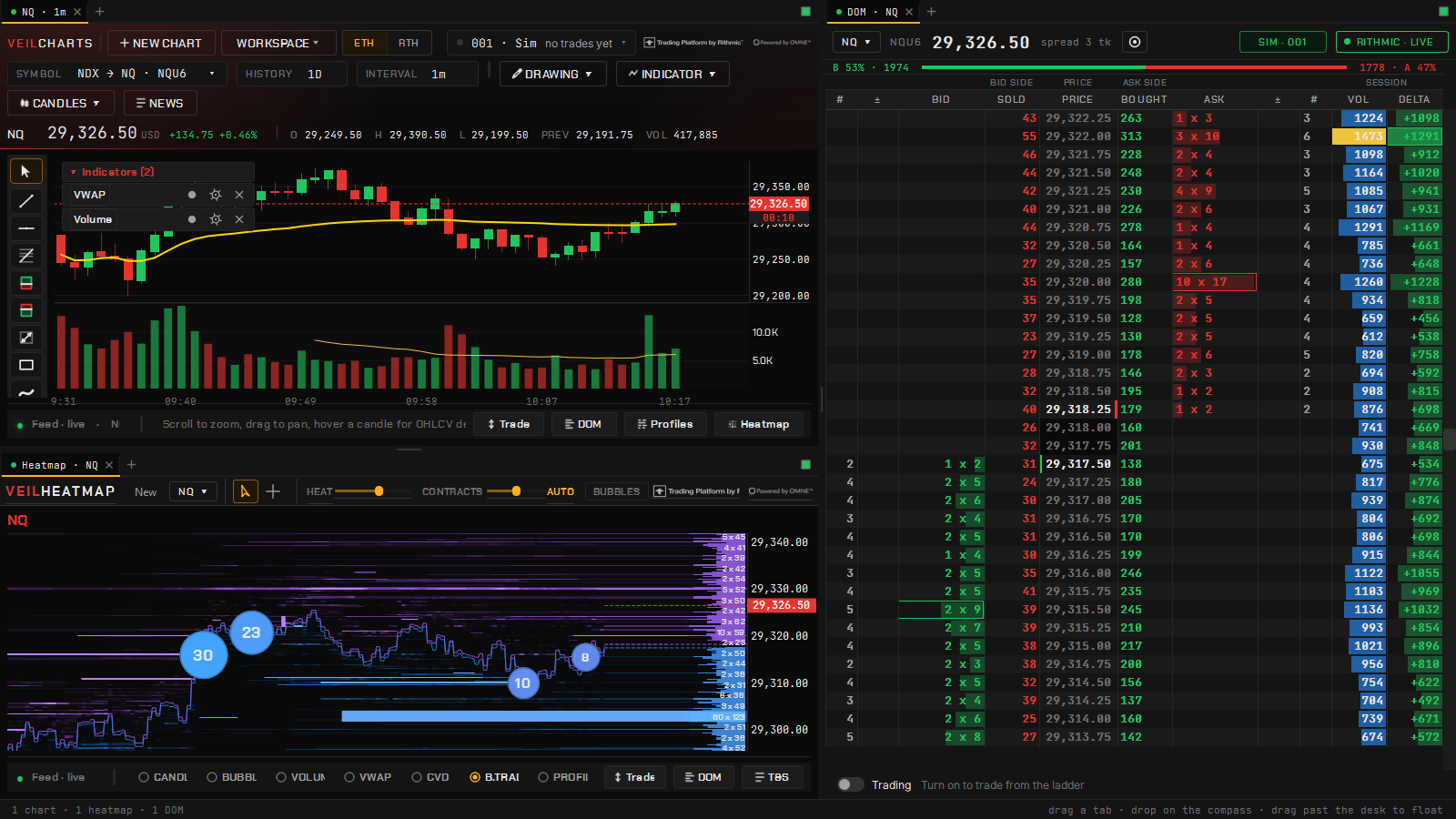Viewport: 1456px width, 819px height.
Task: Select the heatmap crosshair plus tool
Action: click(x=273, y=491)
